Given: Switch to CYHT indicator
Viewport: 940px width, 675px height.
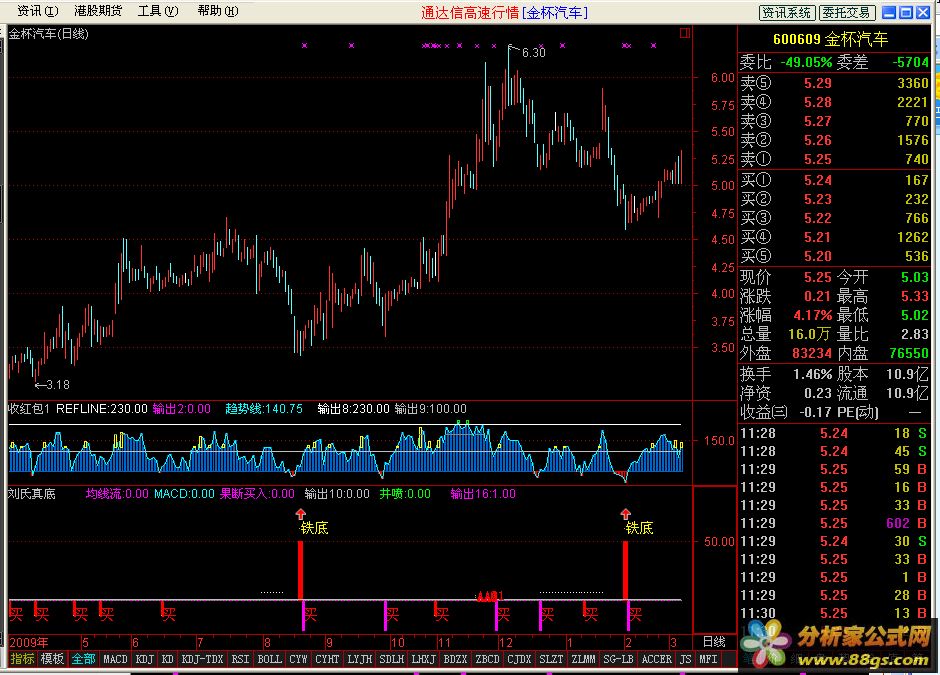Looking at the screenshot, I should (x=327, y=659).
